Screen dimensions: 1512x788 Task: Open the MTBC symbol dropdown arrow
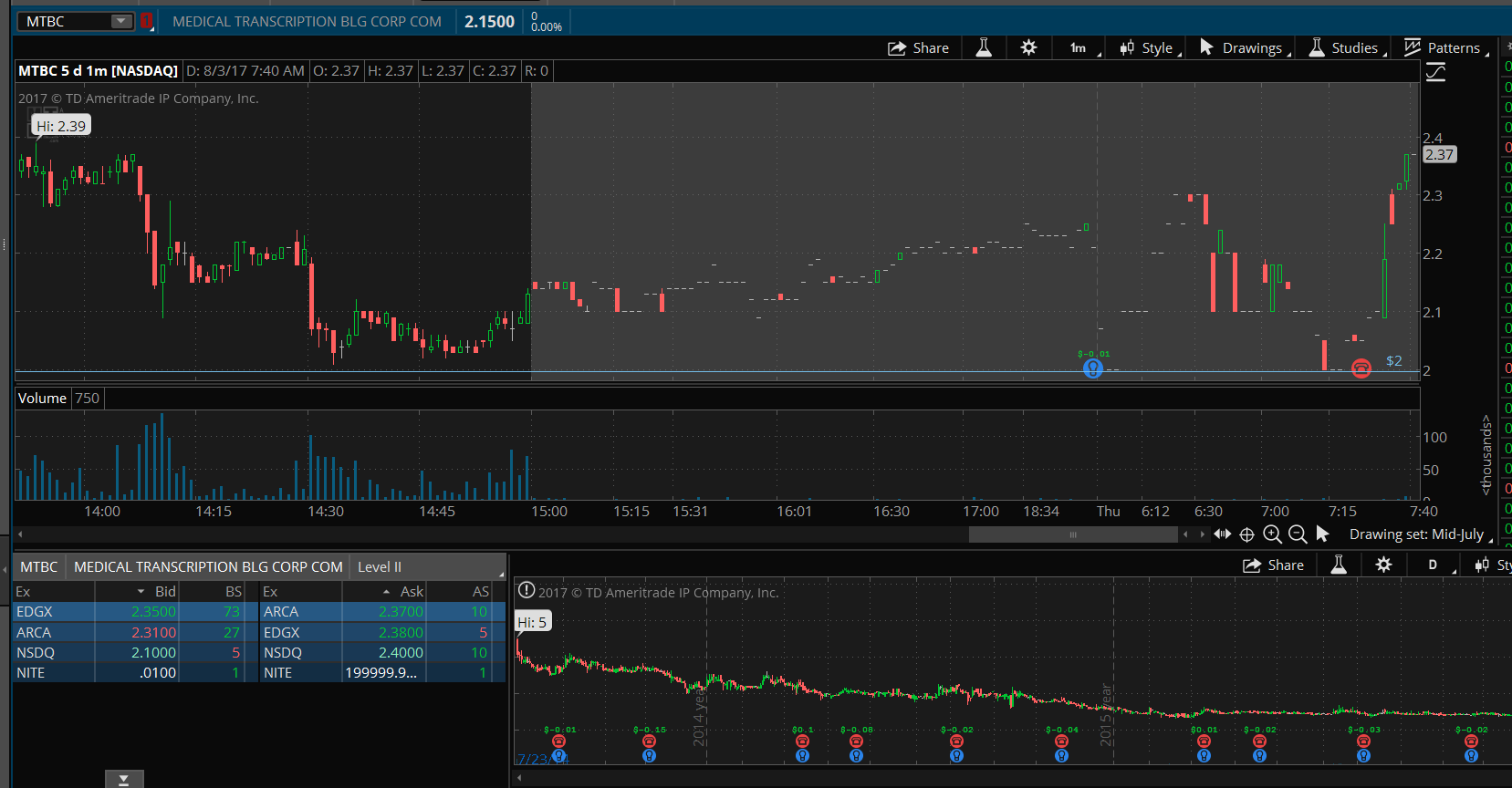pos(120,21)
